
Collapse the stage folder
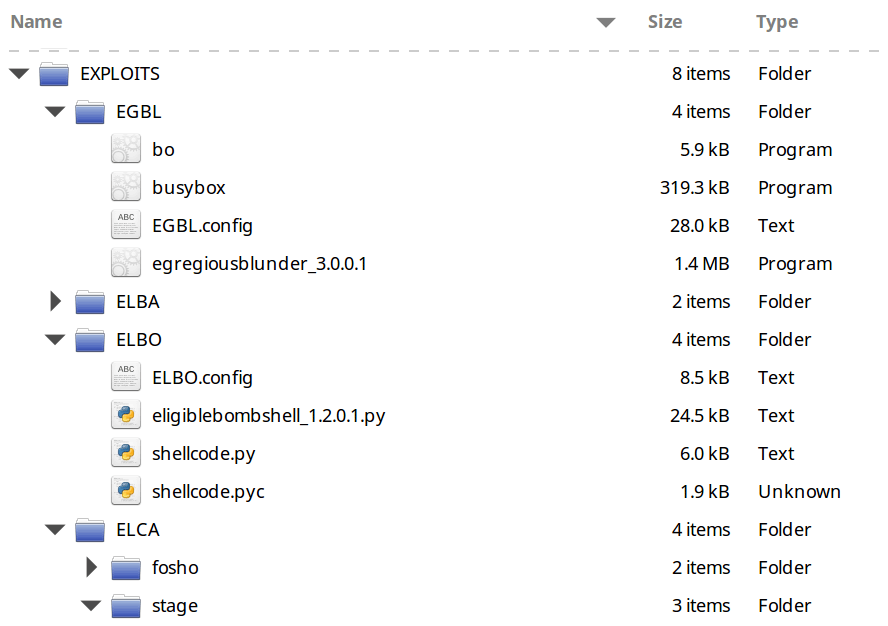point(91,606)
